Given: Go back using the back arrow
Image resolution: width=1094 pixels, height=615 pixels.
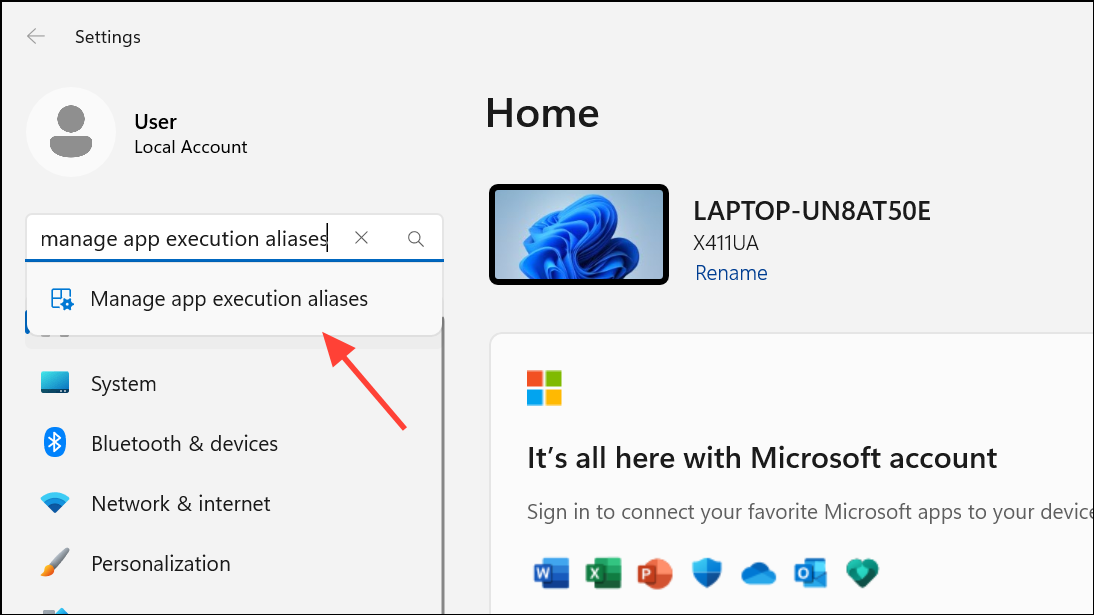Looking at the screenshot, I should (36, 36).
